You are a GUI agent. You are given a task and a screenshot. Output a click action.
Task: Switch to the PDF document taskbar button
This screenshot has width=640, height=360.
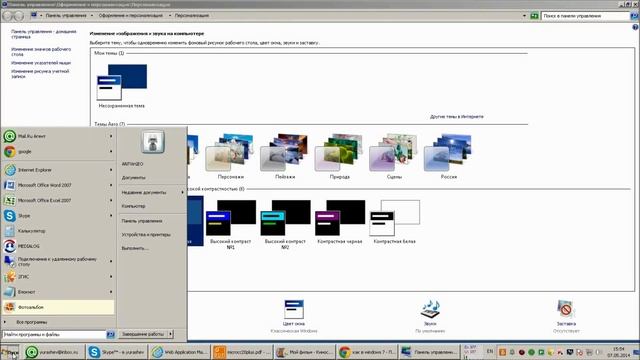coord(242,352)
